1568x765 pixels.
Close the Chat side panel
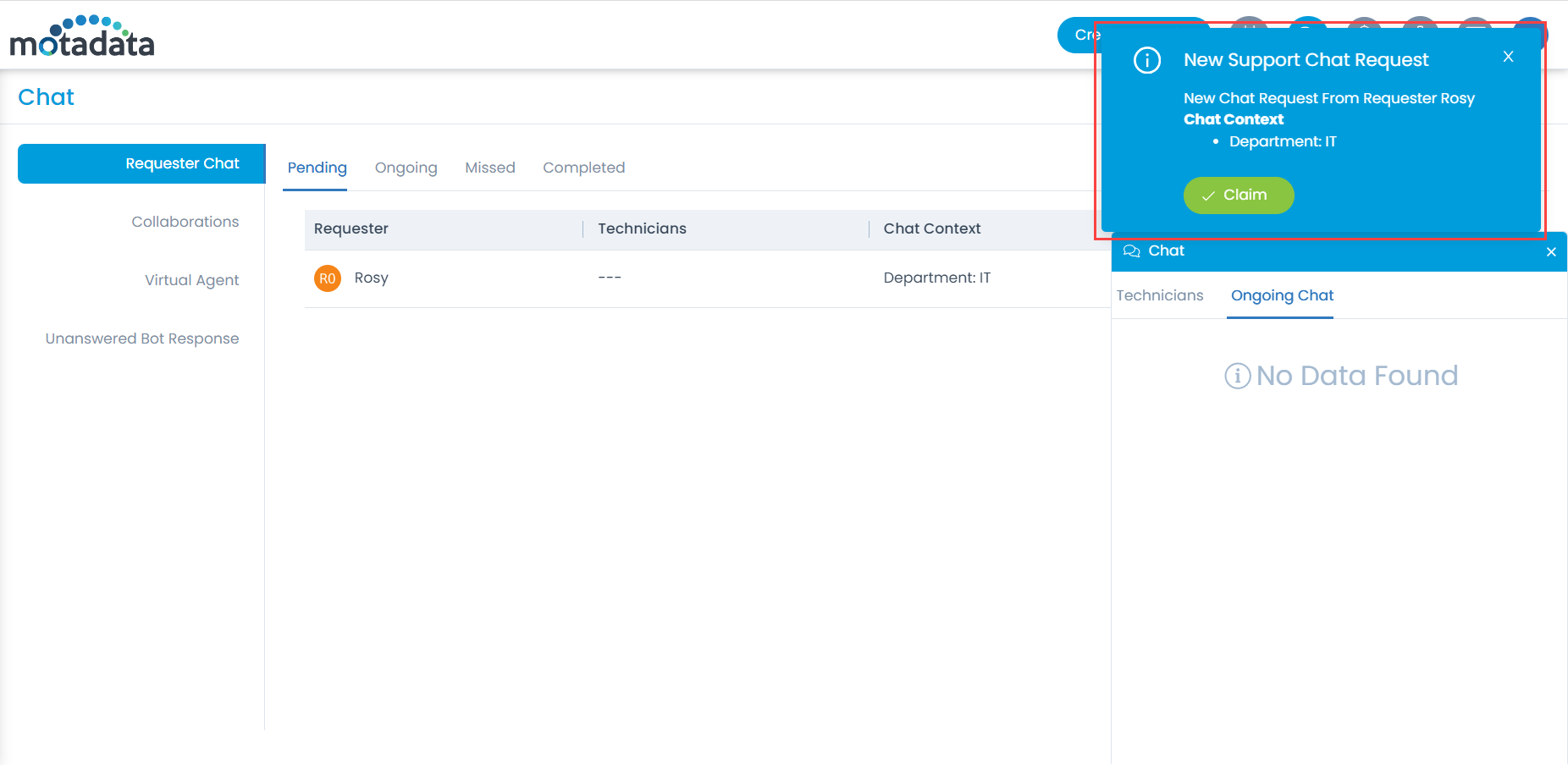[1551, 252]
